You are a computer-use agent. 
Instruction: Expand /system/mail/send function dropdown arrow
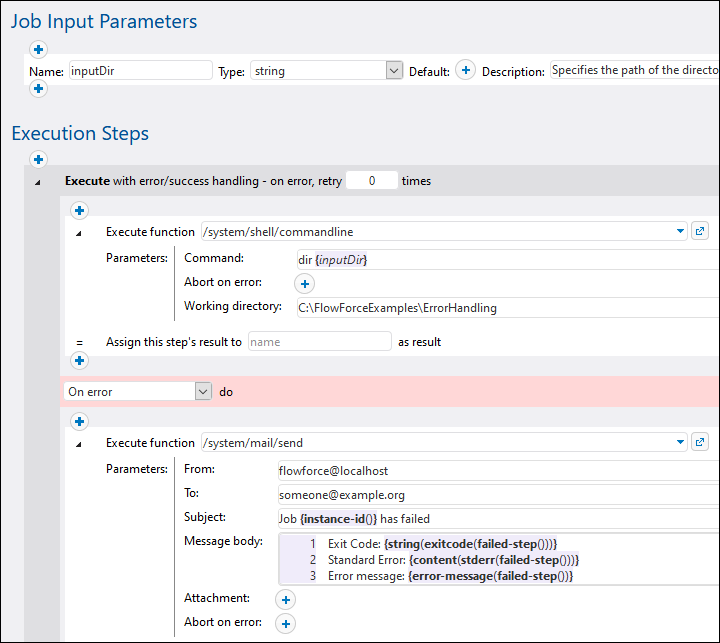pos(681,442)
